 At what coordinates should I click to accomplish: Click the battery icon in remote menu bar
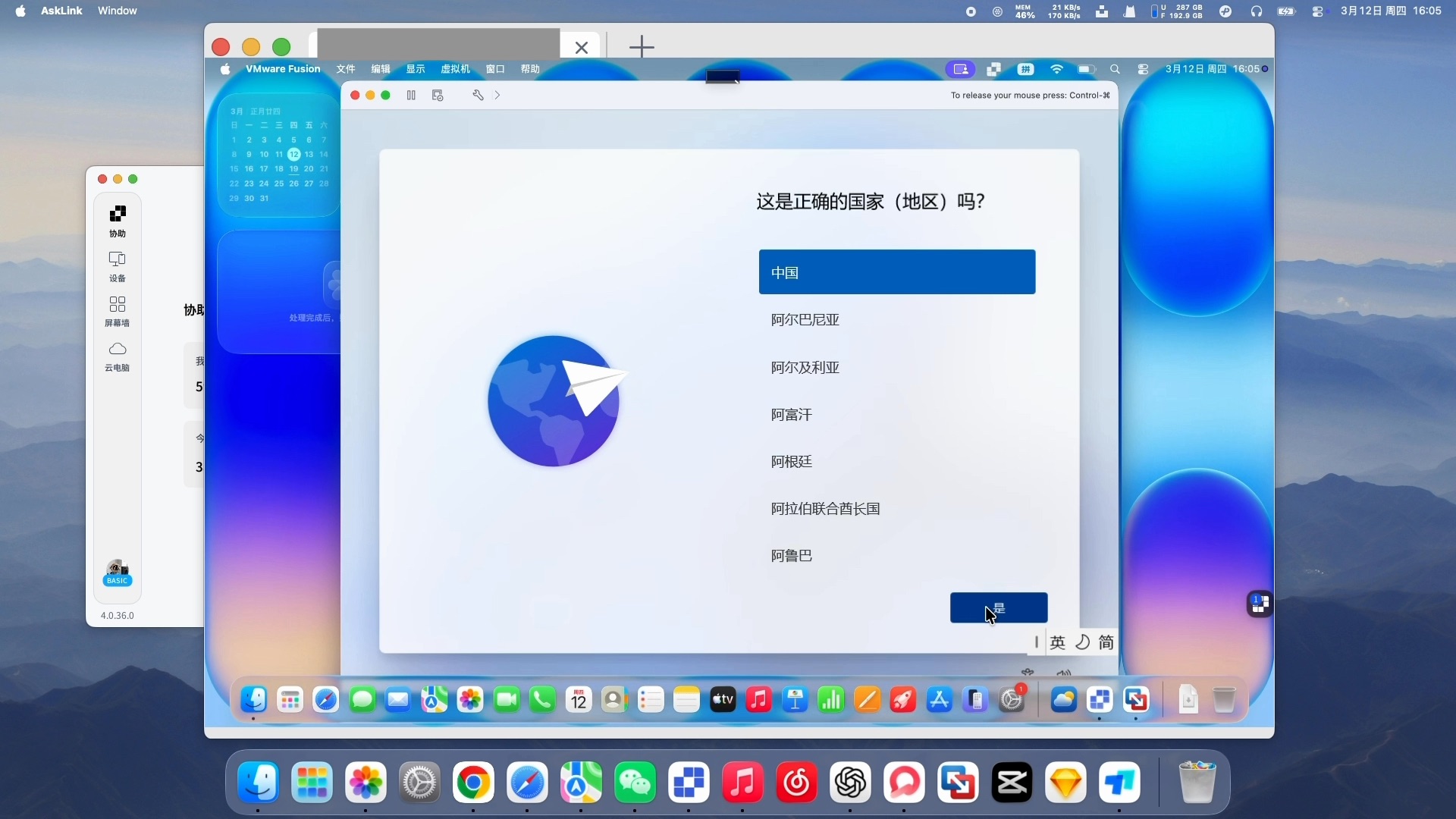(1087, 69)
